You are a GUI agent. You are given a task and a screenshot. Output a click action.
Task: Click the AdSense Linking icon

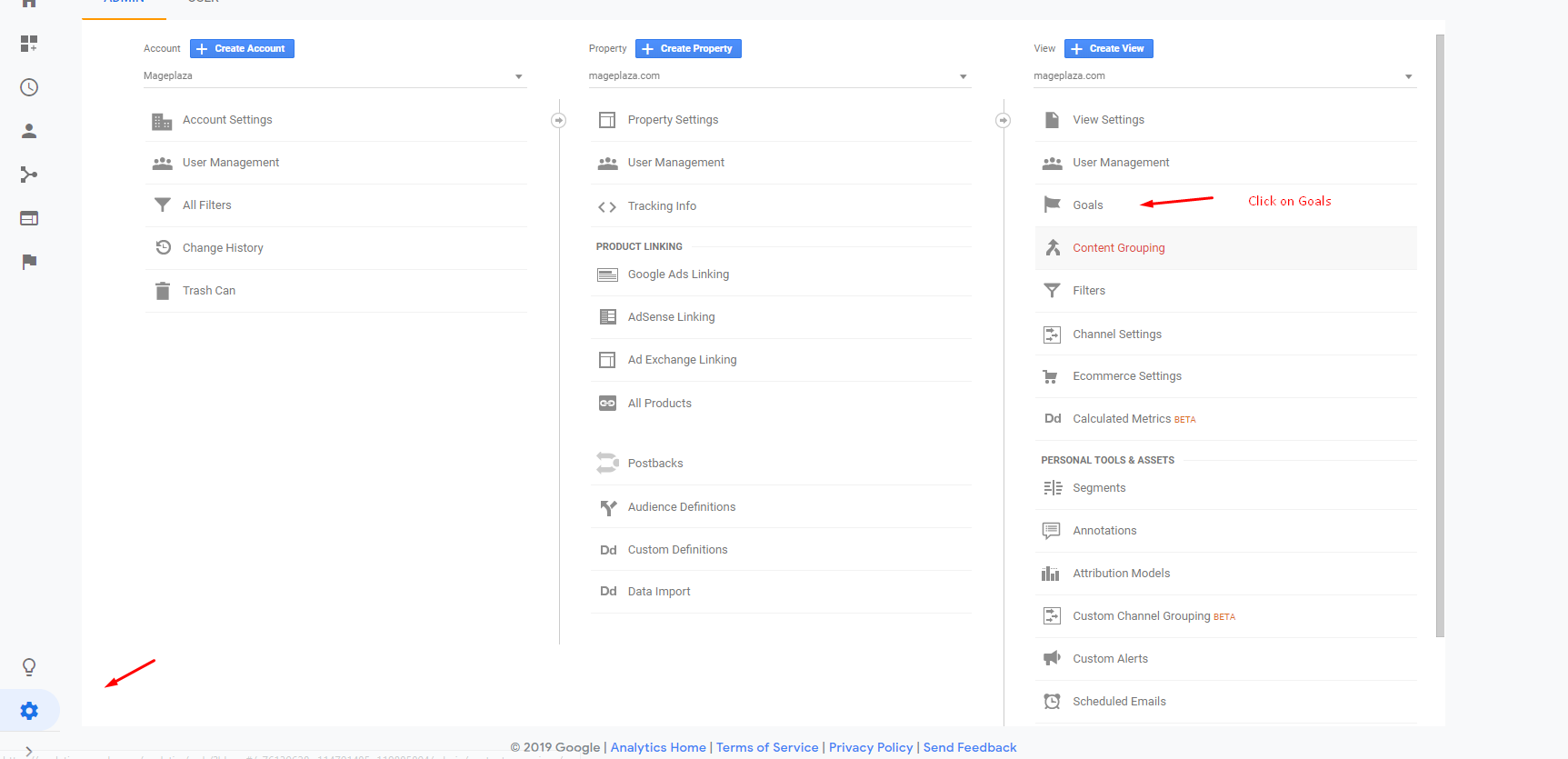(607, 317)
